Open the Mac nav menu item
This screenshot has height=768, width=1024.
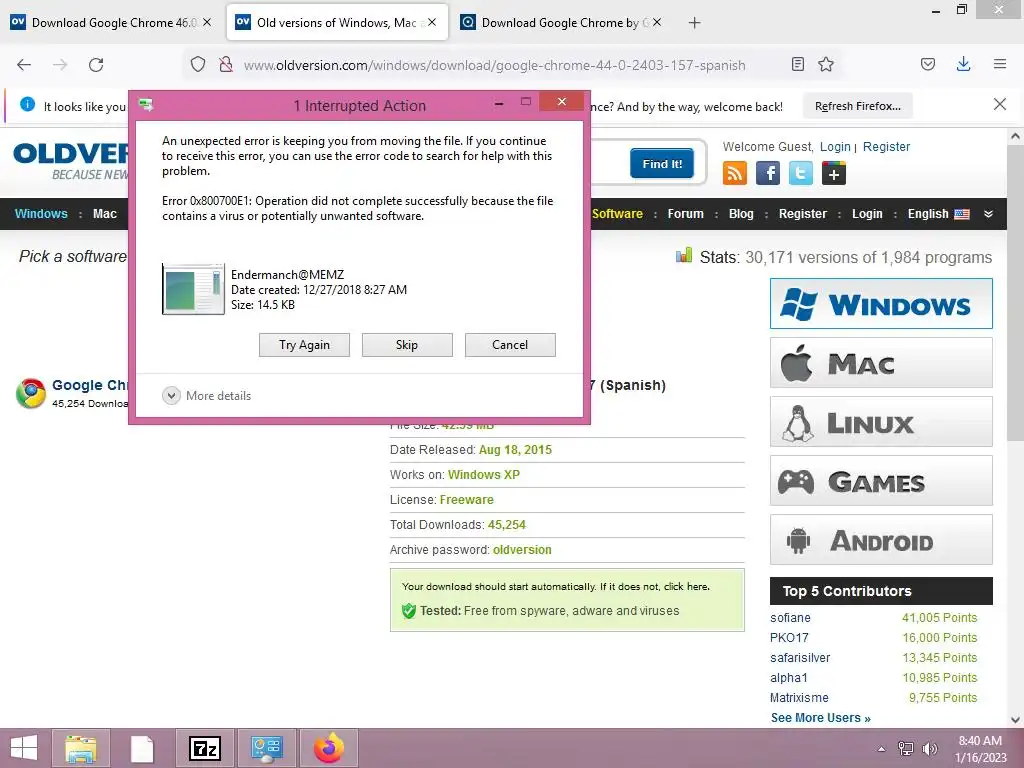click(x=104, y=214)
